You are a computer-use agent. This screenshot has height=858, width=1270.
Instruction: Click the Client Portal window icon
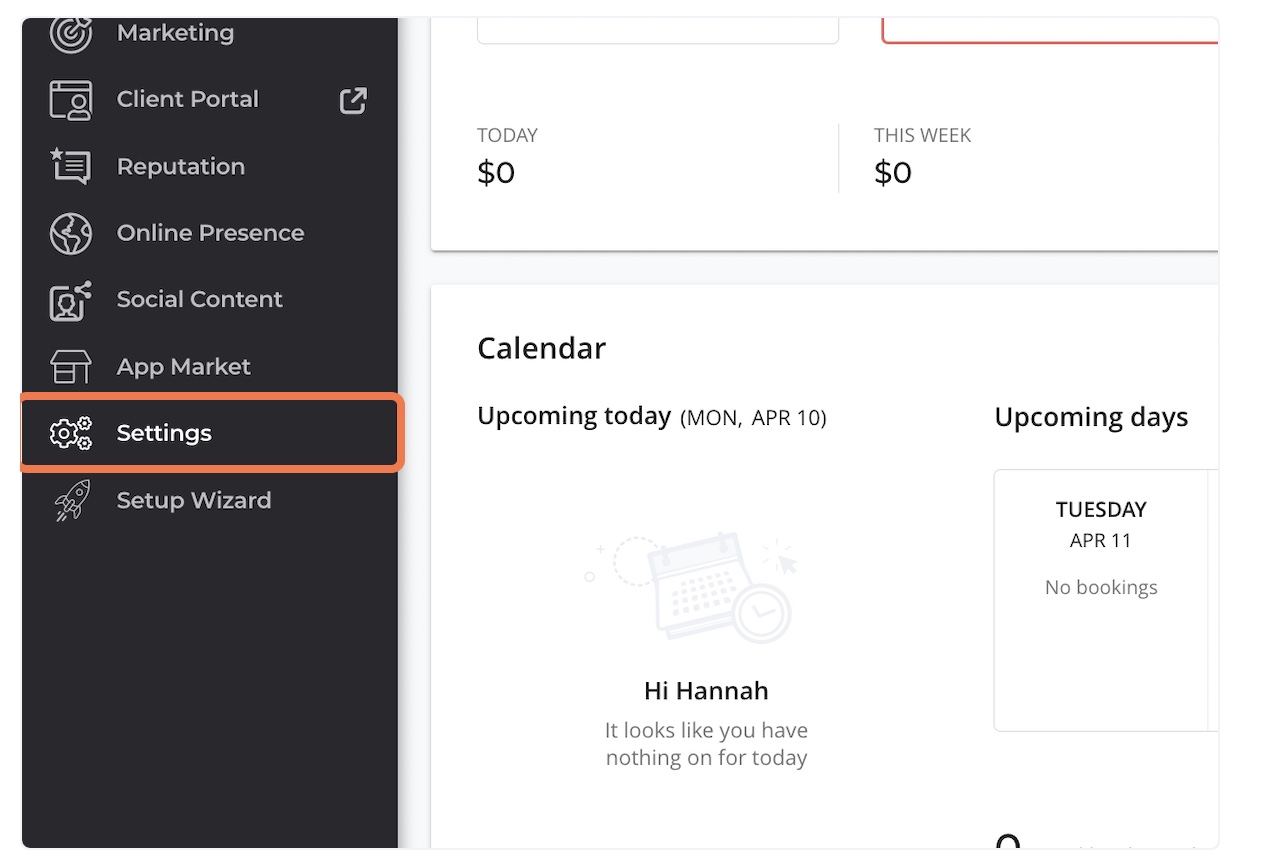(71, 100)
